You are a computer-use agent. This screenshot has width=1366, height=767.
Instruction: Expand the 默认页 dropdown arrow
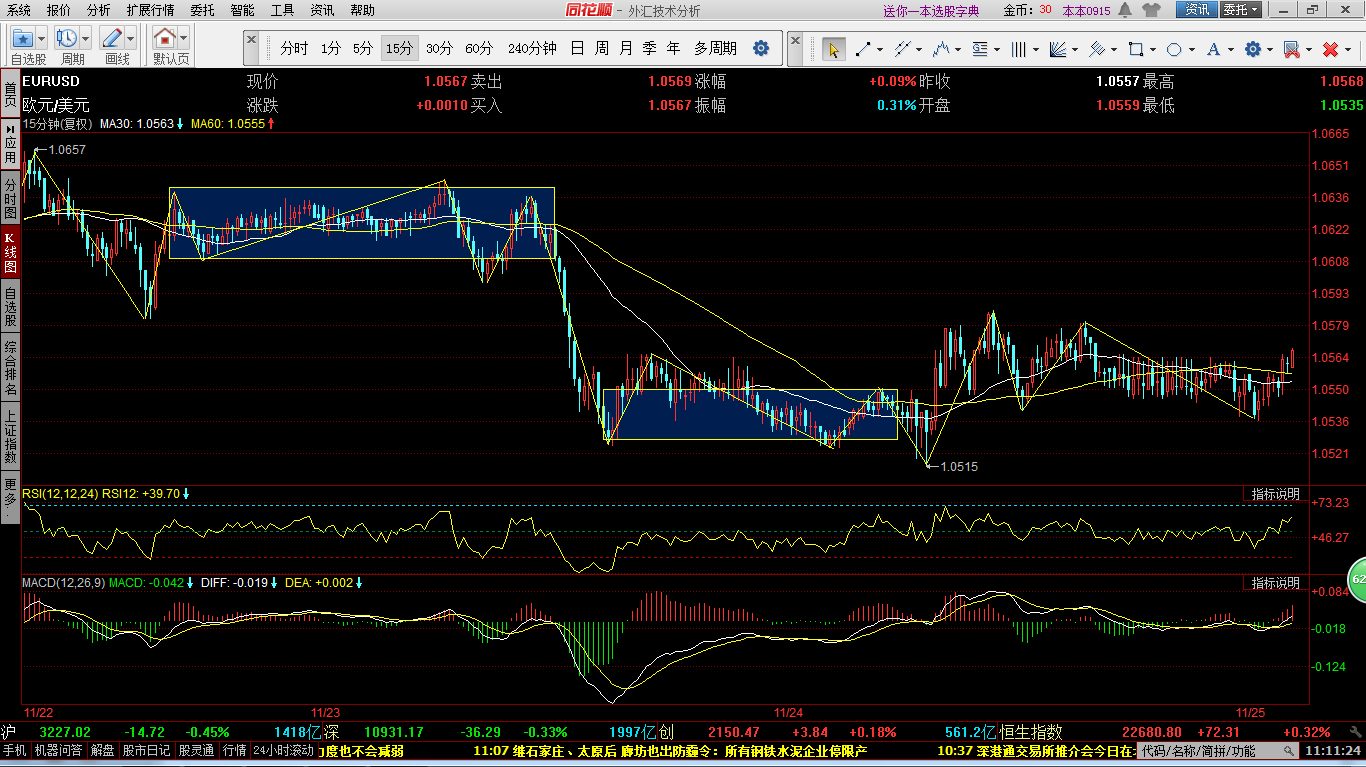pyautogui.click(x=184, y=39)
